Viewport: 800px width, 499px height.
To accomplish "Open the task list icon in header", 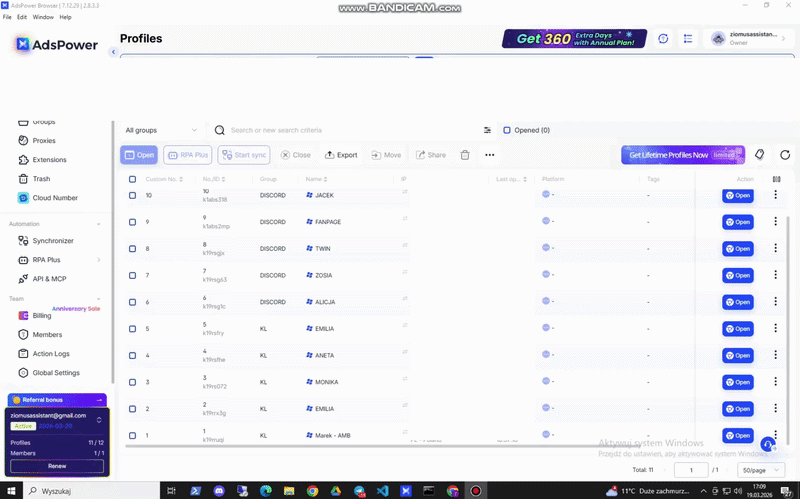I will (688, 39).
